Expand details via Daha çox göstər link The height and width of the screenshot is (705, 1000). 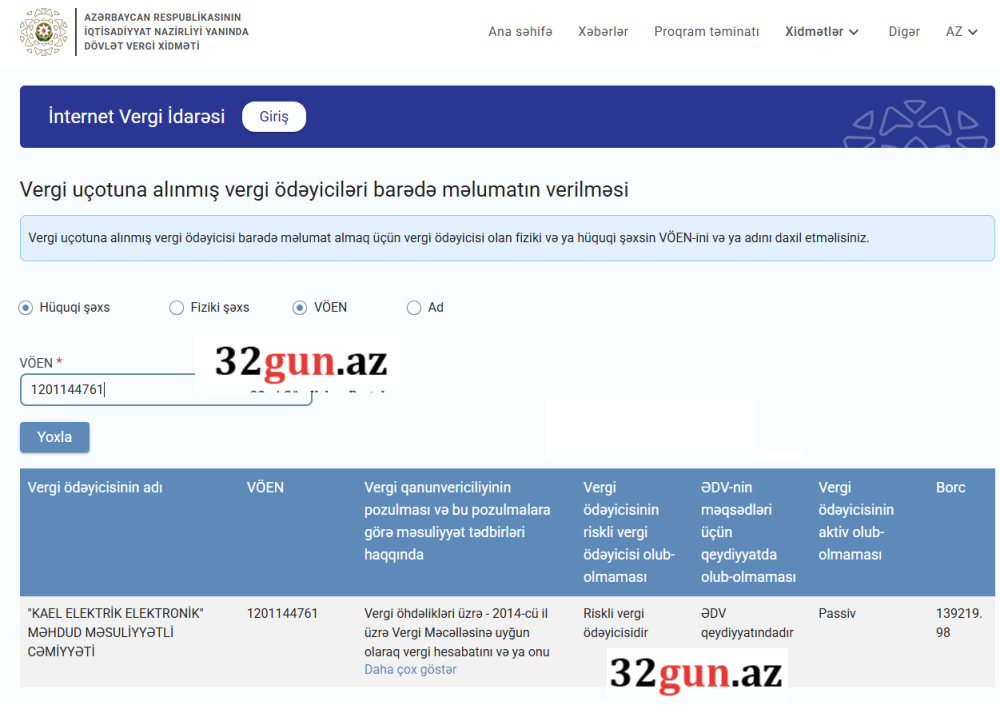pyautogui.click(x=410, y=670)
